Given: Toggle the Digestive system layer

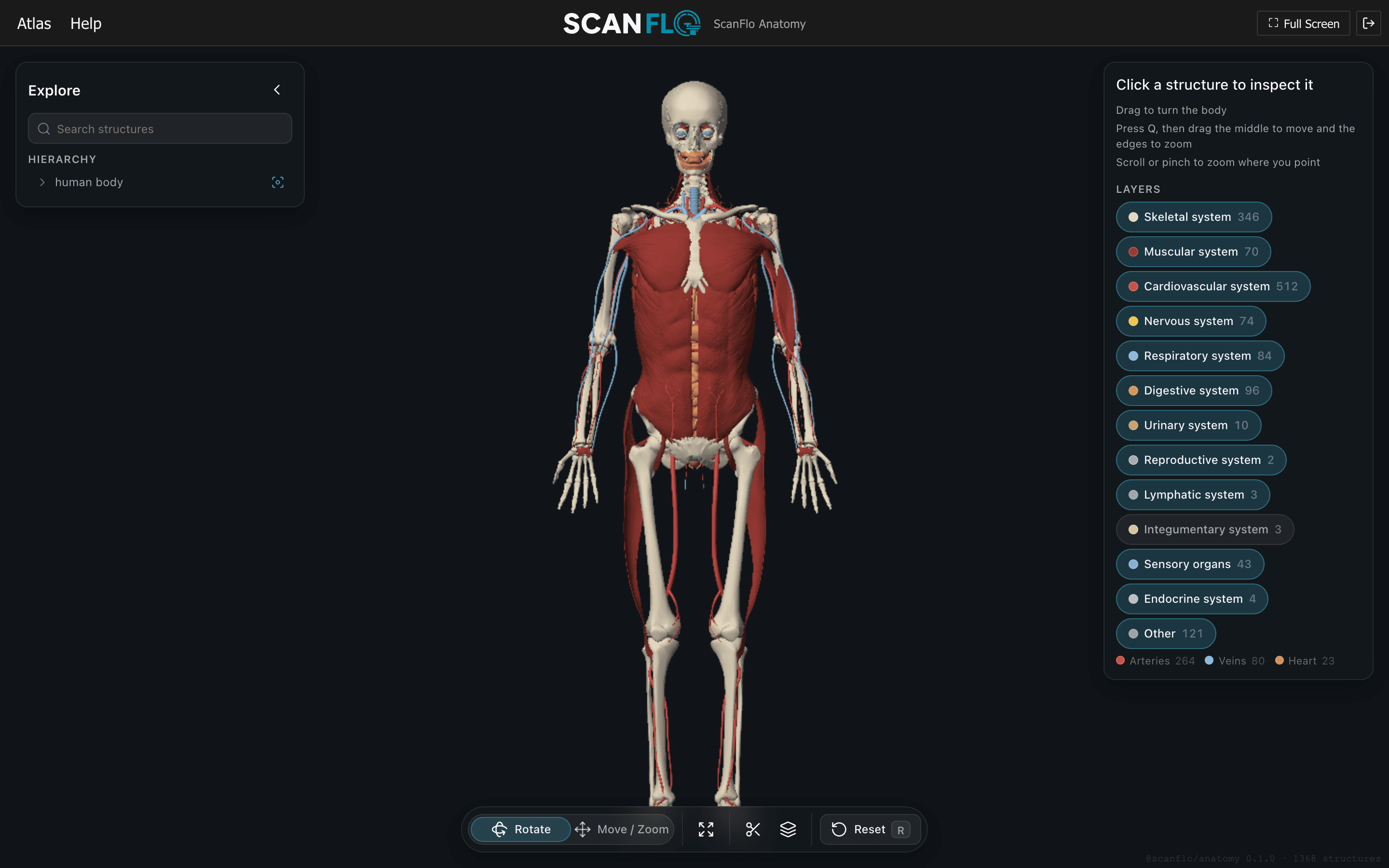Looking at the screenshot, I should tap(1194, 391).
